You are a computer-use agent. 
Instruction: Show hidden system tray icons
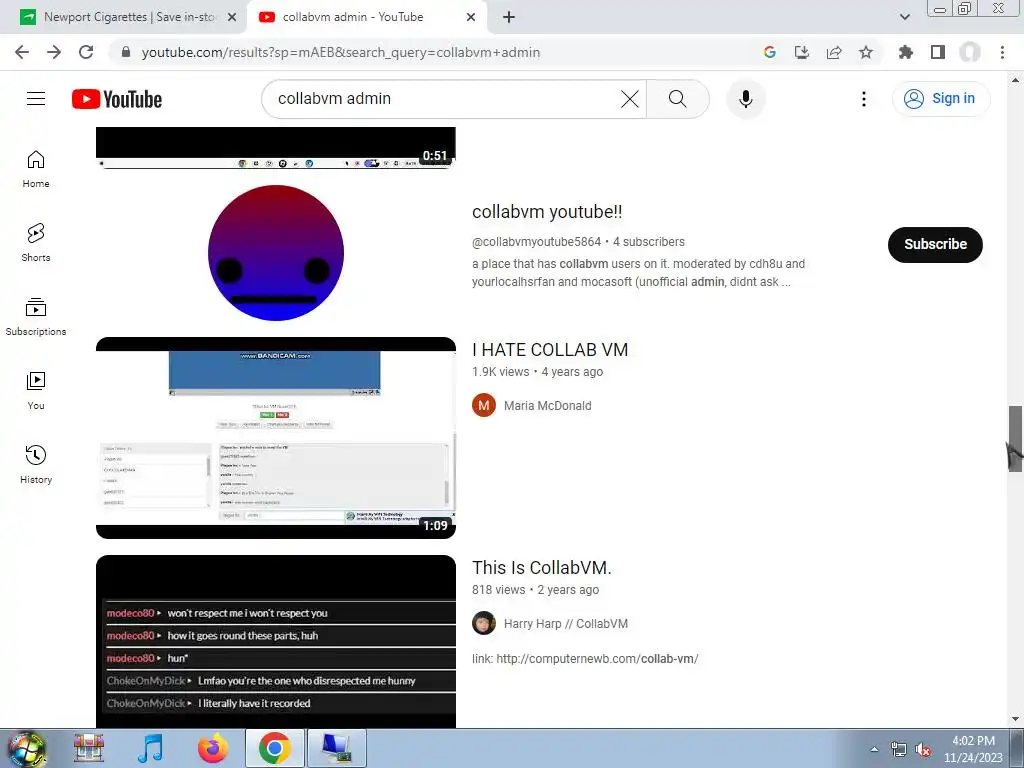click(874, 749)
